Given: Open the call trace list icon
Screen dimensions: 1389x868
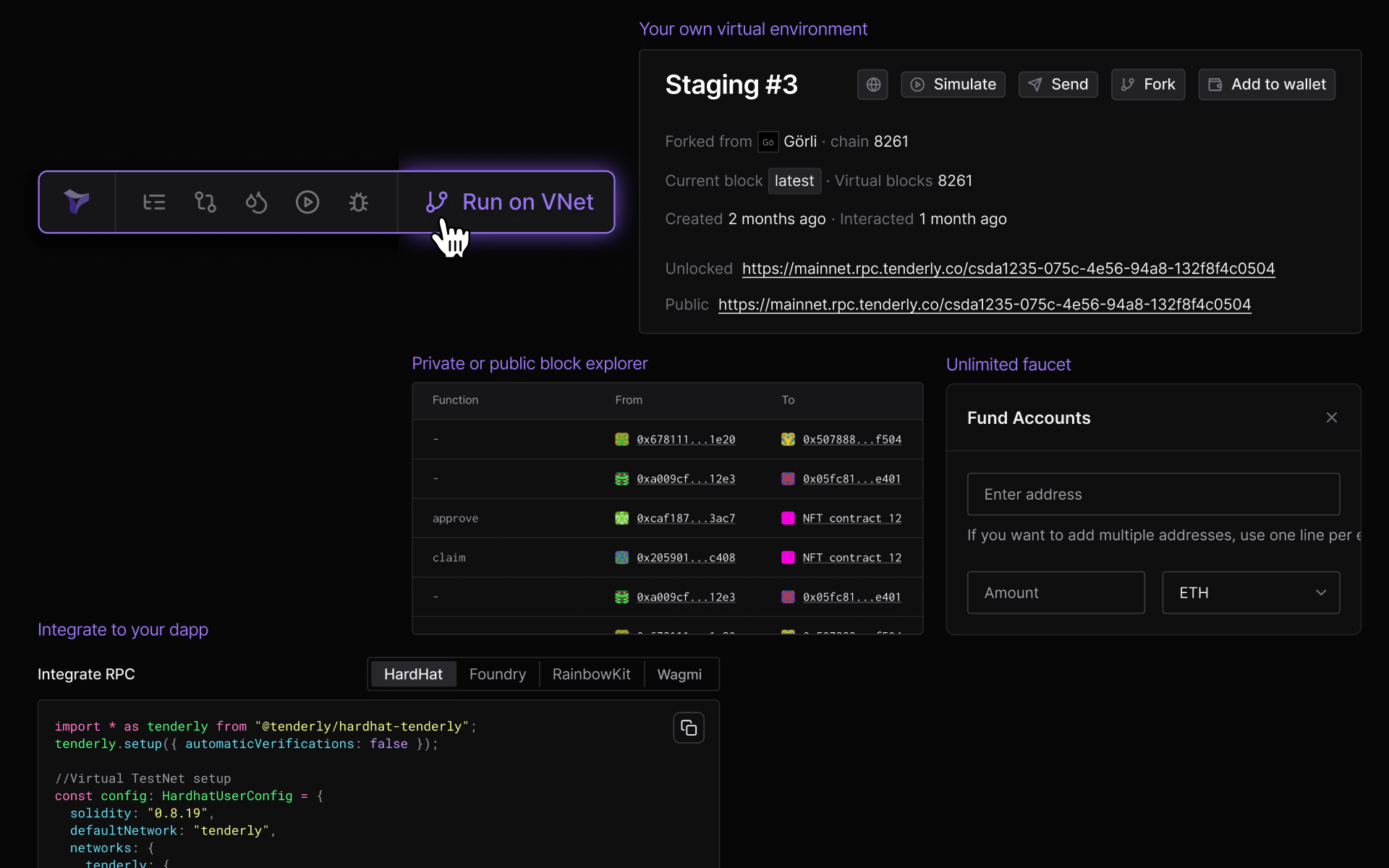Looking at the screenshot, I should (154, 202).
